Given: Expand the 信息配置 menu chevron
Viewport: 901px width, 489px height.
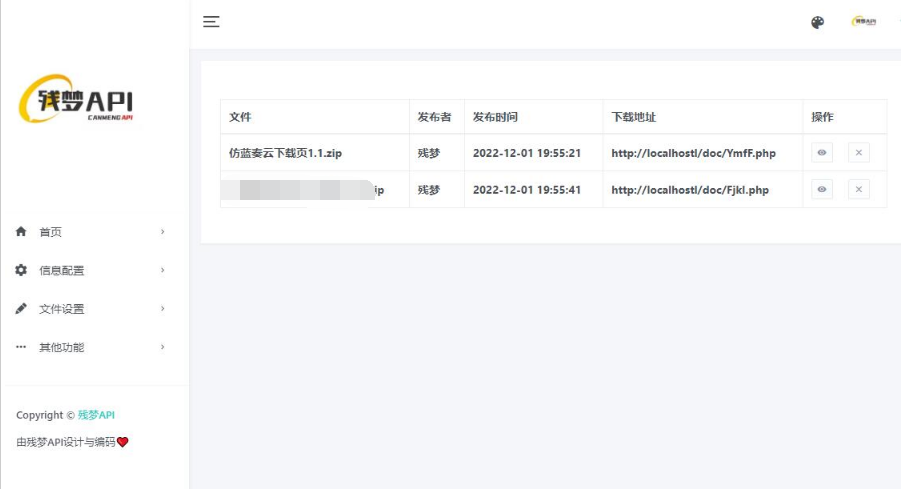Looking at the screenshot, I should 162,270.
